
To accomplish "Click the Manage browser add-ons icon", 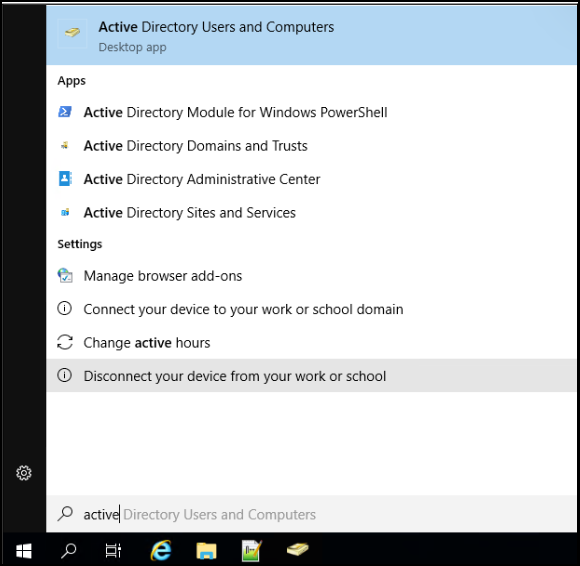I will [x=65, y=276].
